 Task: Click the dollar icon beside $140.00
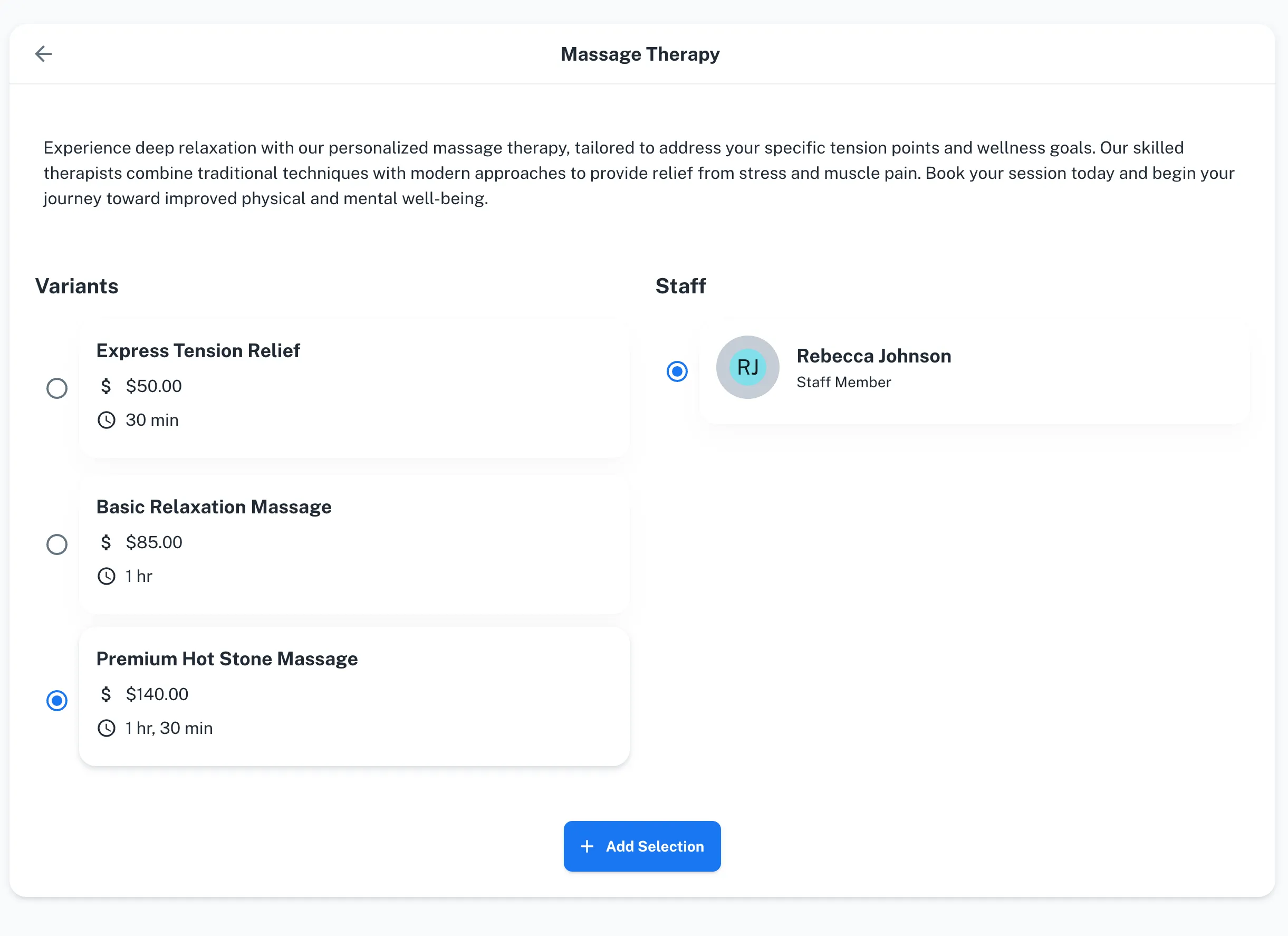tap(106, 694)
